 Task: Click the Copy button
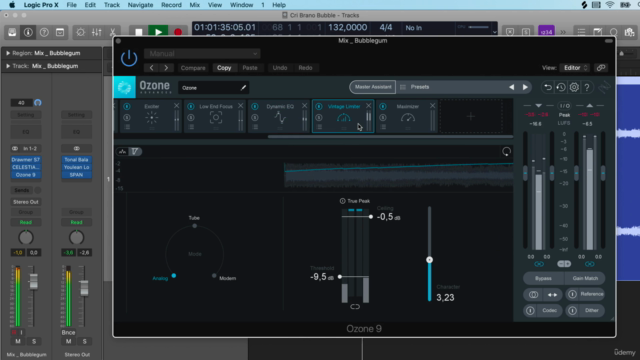(224, 68)
